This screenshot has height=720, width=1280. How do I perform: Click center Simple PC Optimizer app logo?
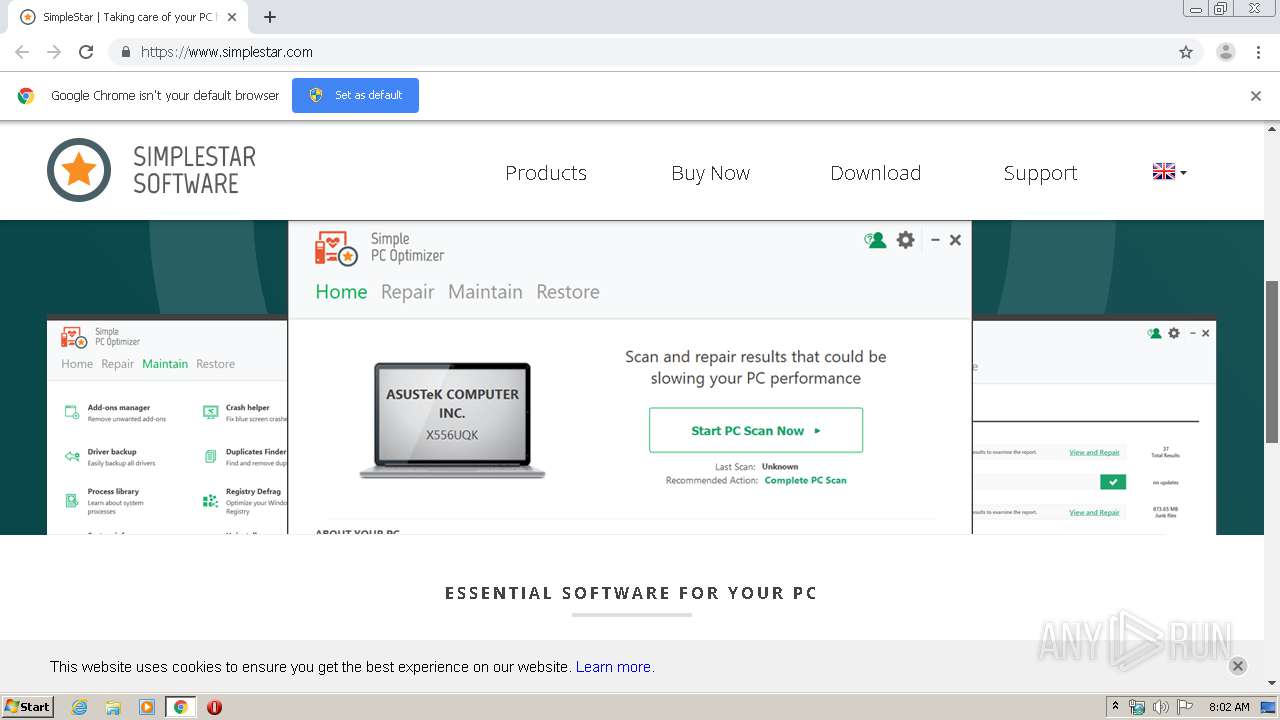tap(336, 248)
